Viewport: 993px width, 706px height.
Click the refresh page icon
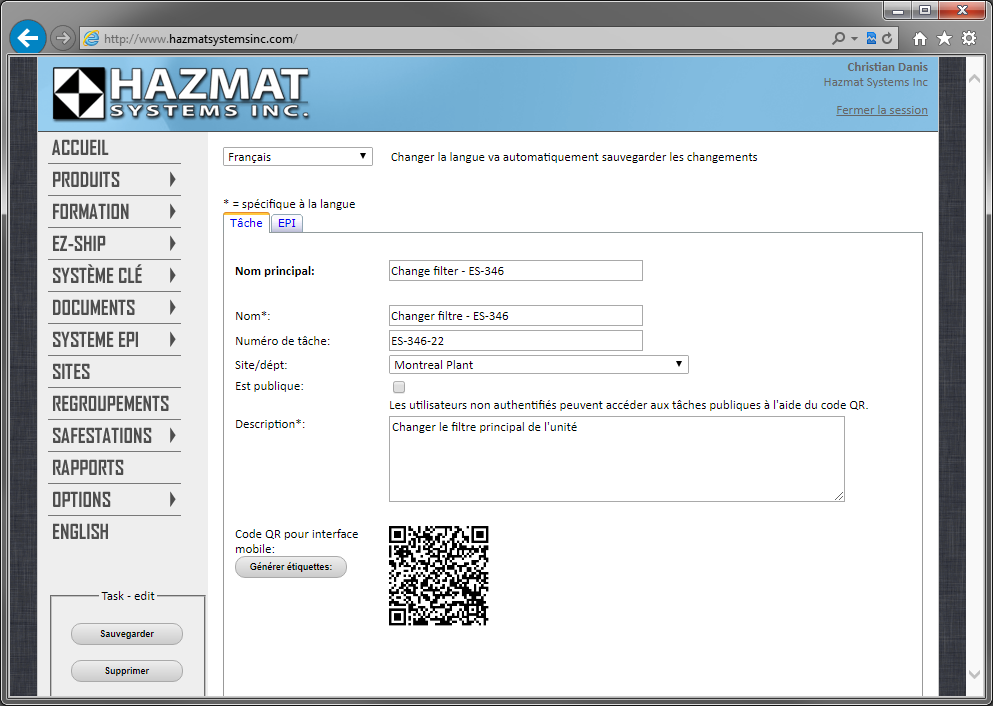click(x=886, y=39)
